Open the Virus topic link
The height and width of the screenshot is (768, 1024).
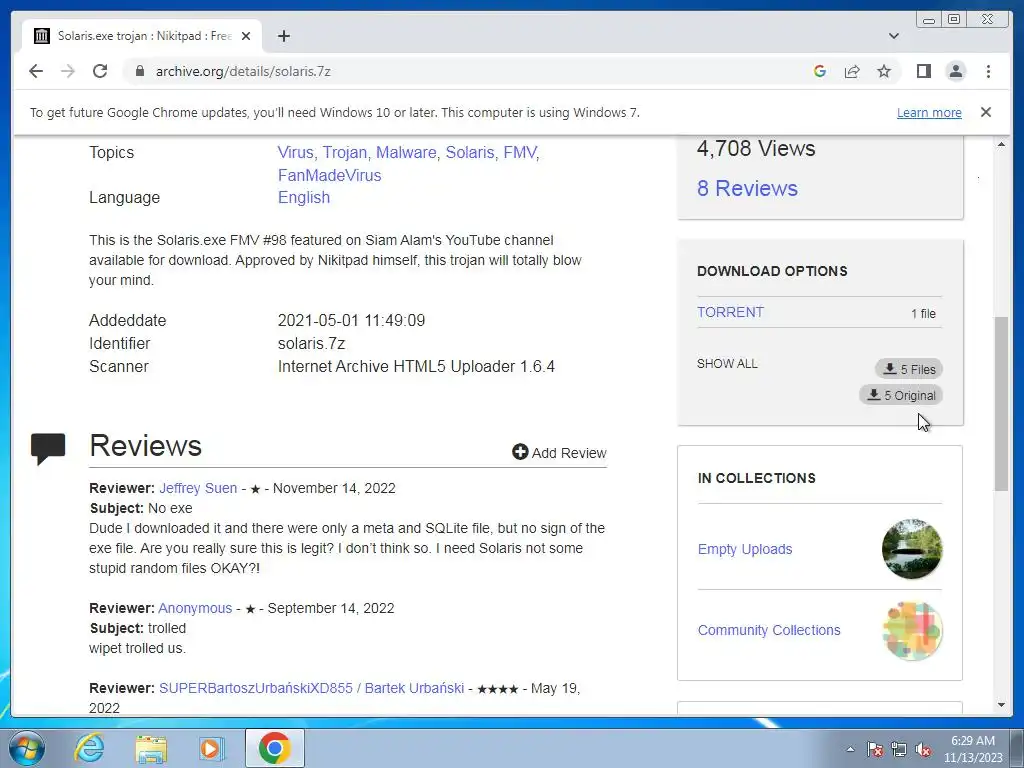(x=295, y=152)
